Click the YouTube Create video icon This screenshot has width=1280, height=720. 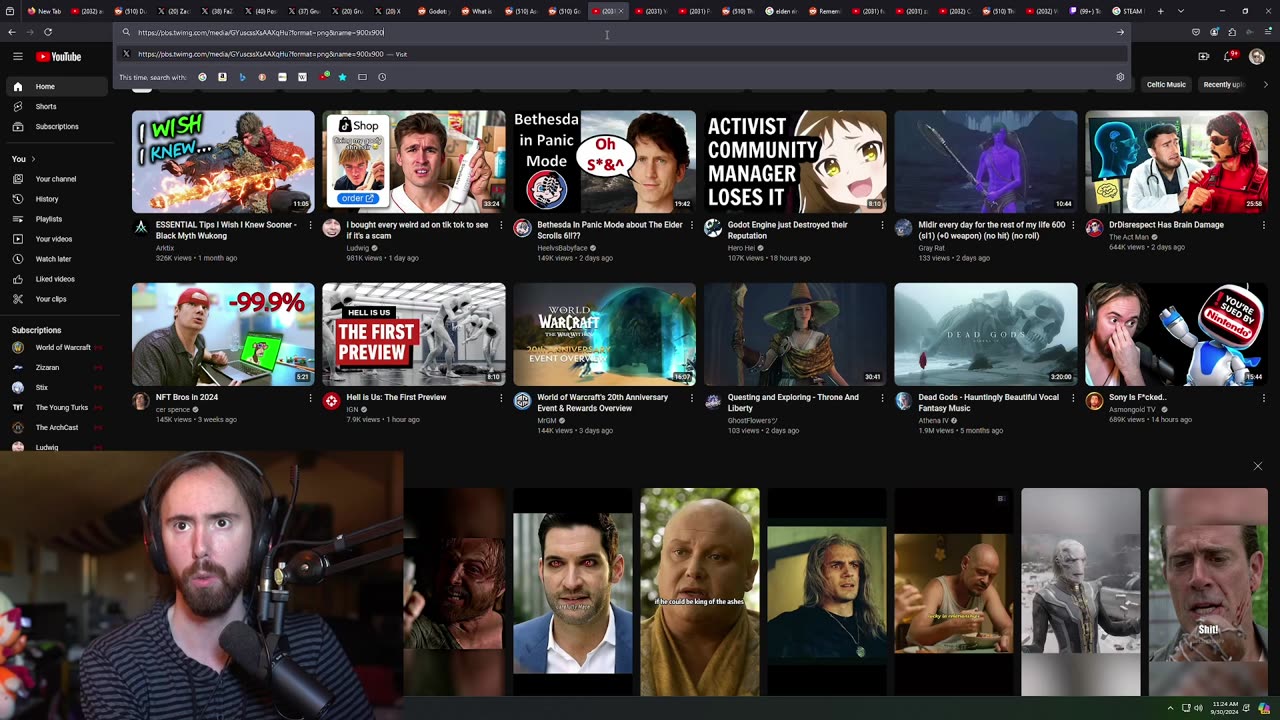1203,56
